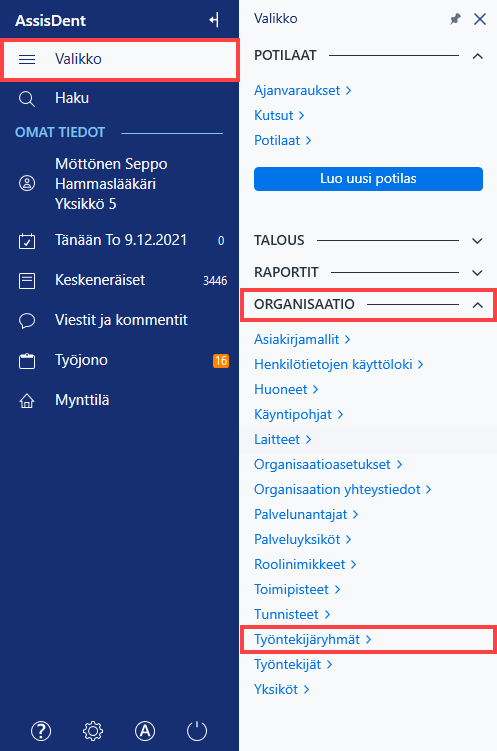Click the RAPORTIT section heading
Viewport: 497px width, 751px height.
pos(286,273)
